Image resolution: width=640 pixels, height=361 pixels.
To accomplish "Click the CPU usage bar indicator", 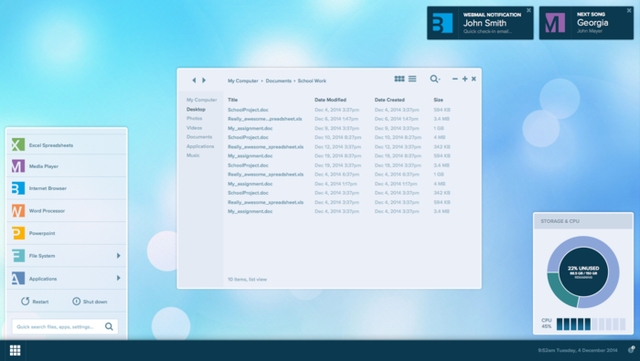I will coord(591,324).
